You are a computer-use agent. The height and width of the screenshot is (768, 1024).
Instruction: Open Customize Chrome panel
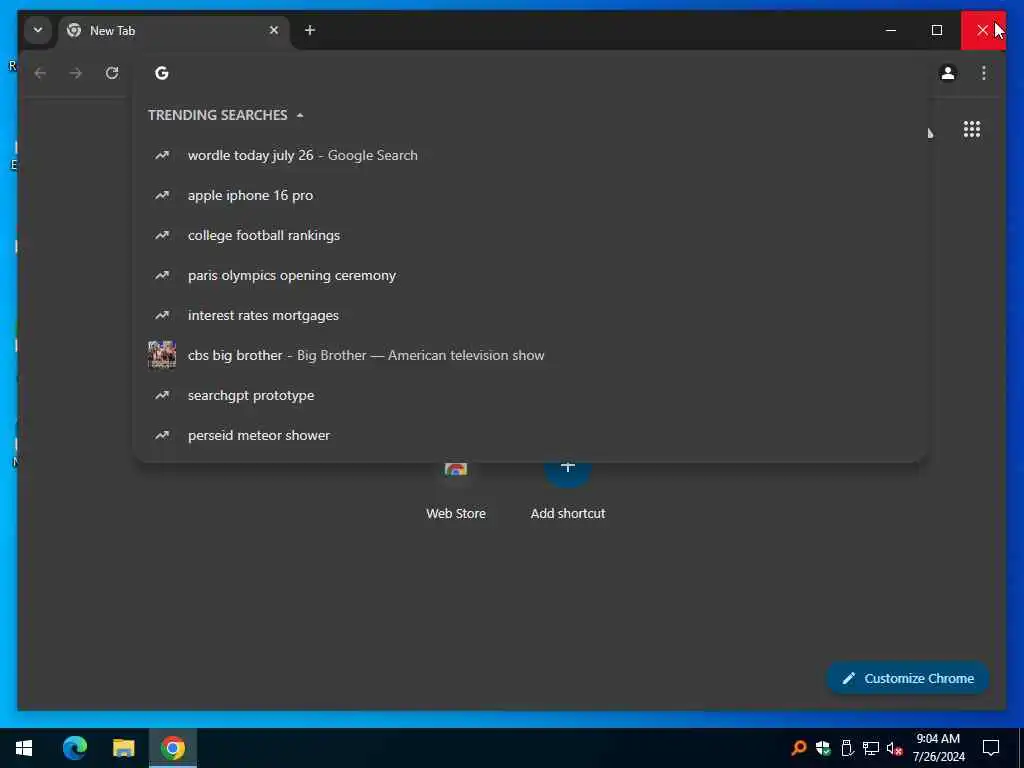(908, 679)
